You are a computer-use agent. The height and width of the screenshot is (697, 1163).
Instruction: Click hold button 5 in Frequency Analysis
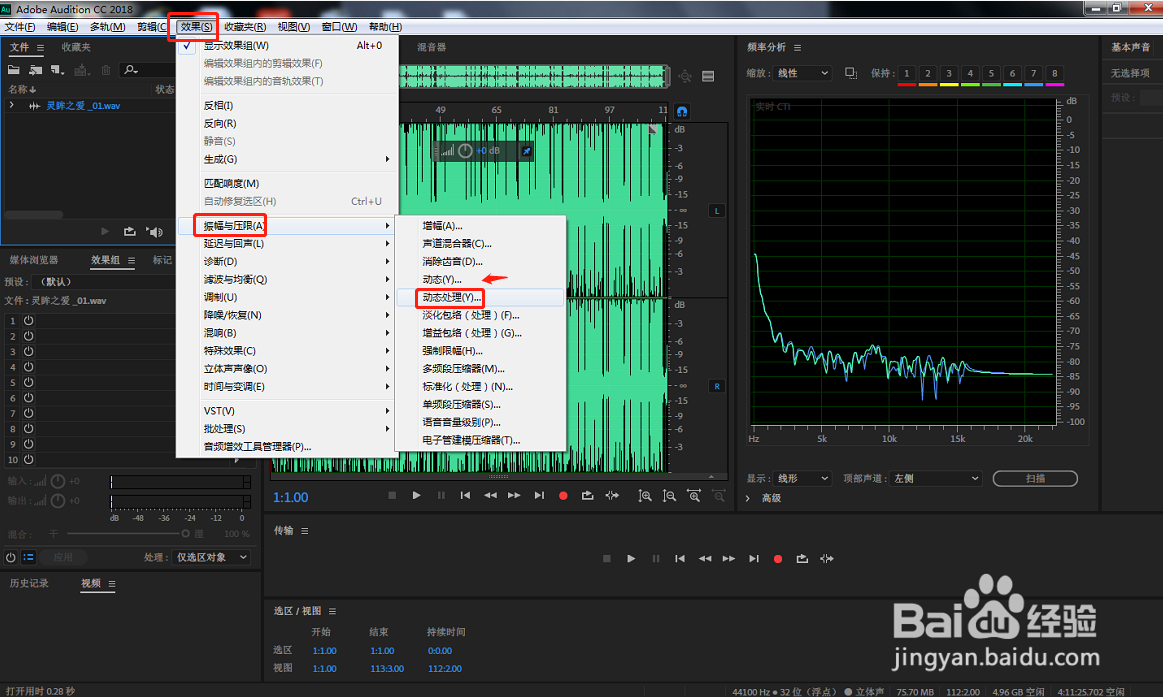(x=991, y=73)
